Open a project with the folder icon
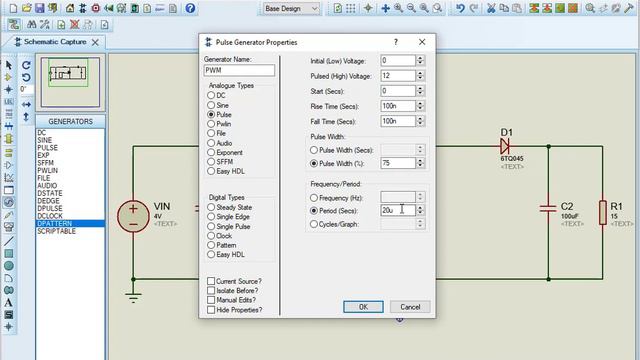The height and width of the screenshot is (360, 640). point(27,8)
